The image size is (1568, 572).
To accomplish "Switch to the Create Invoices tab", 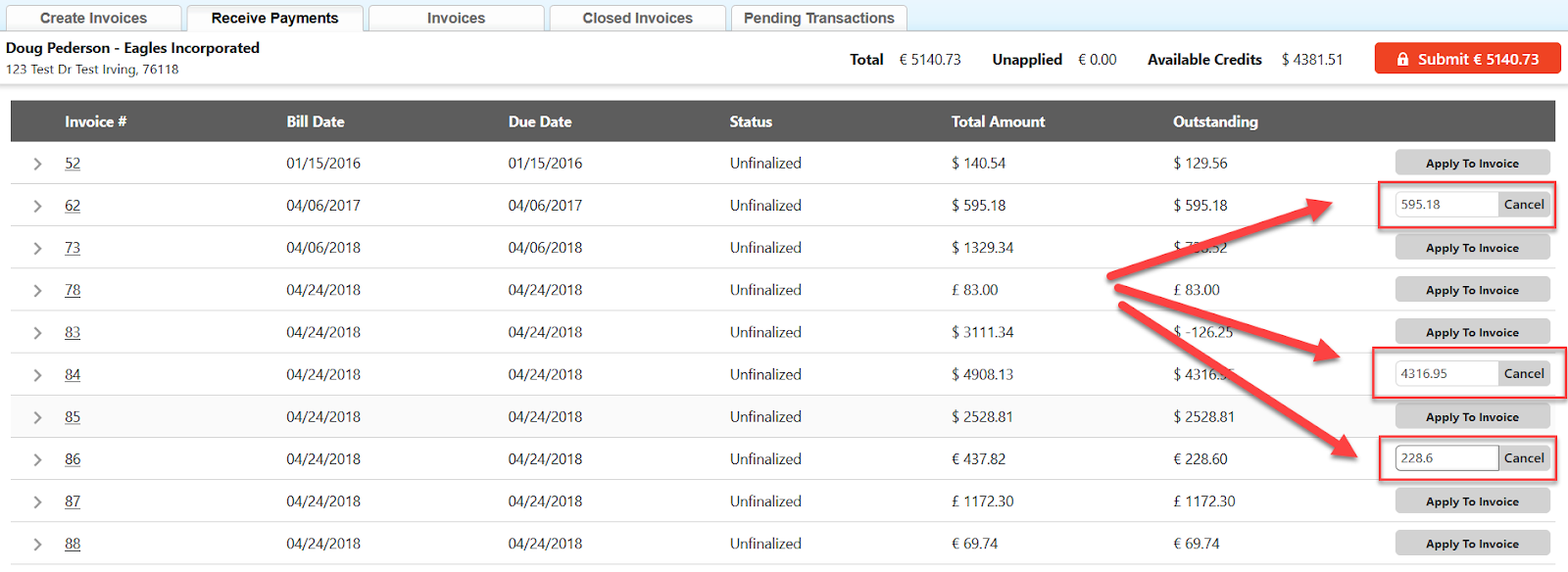I will point(93,17).
